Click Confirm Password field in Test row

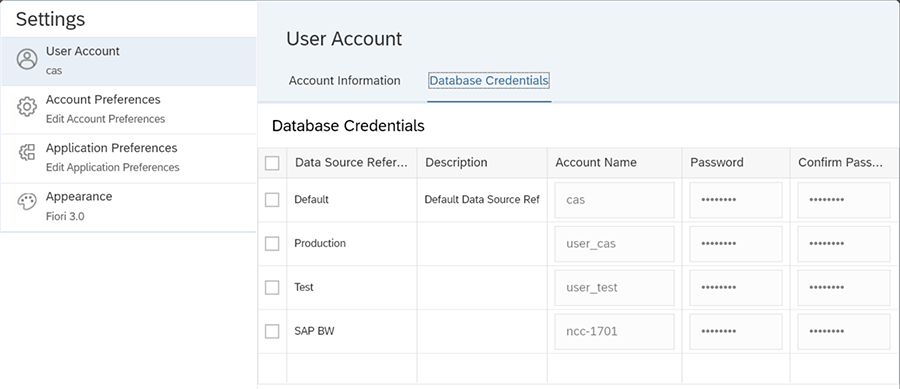point(844,287)
